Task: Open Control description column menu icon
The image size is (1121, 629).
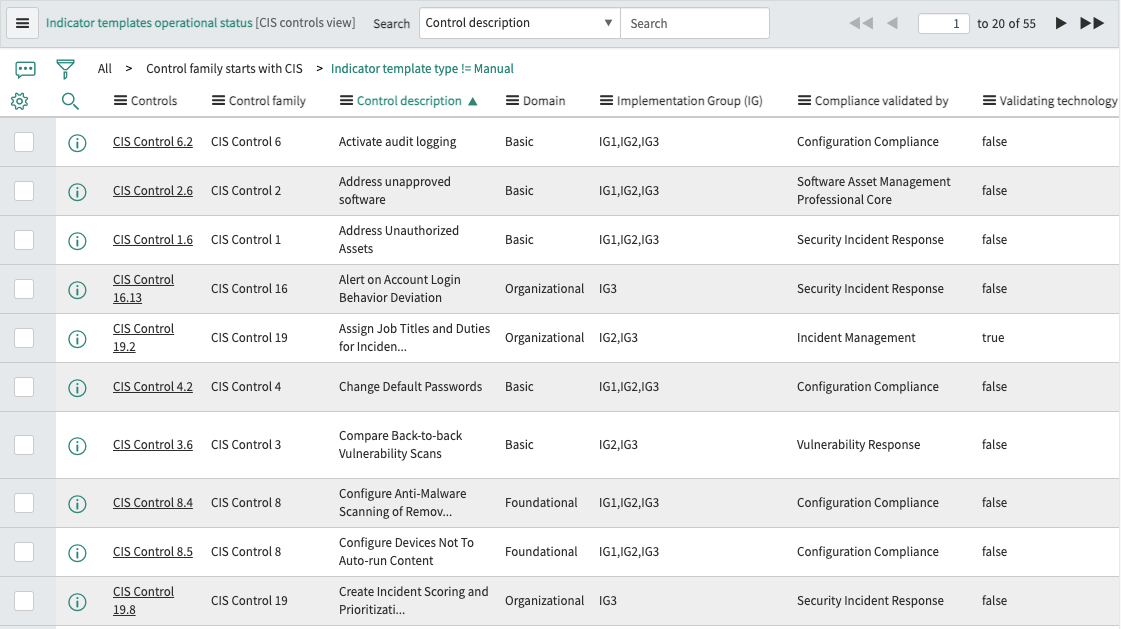Action: pyautogui.click(x=346, y=101)
